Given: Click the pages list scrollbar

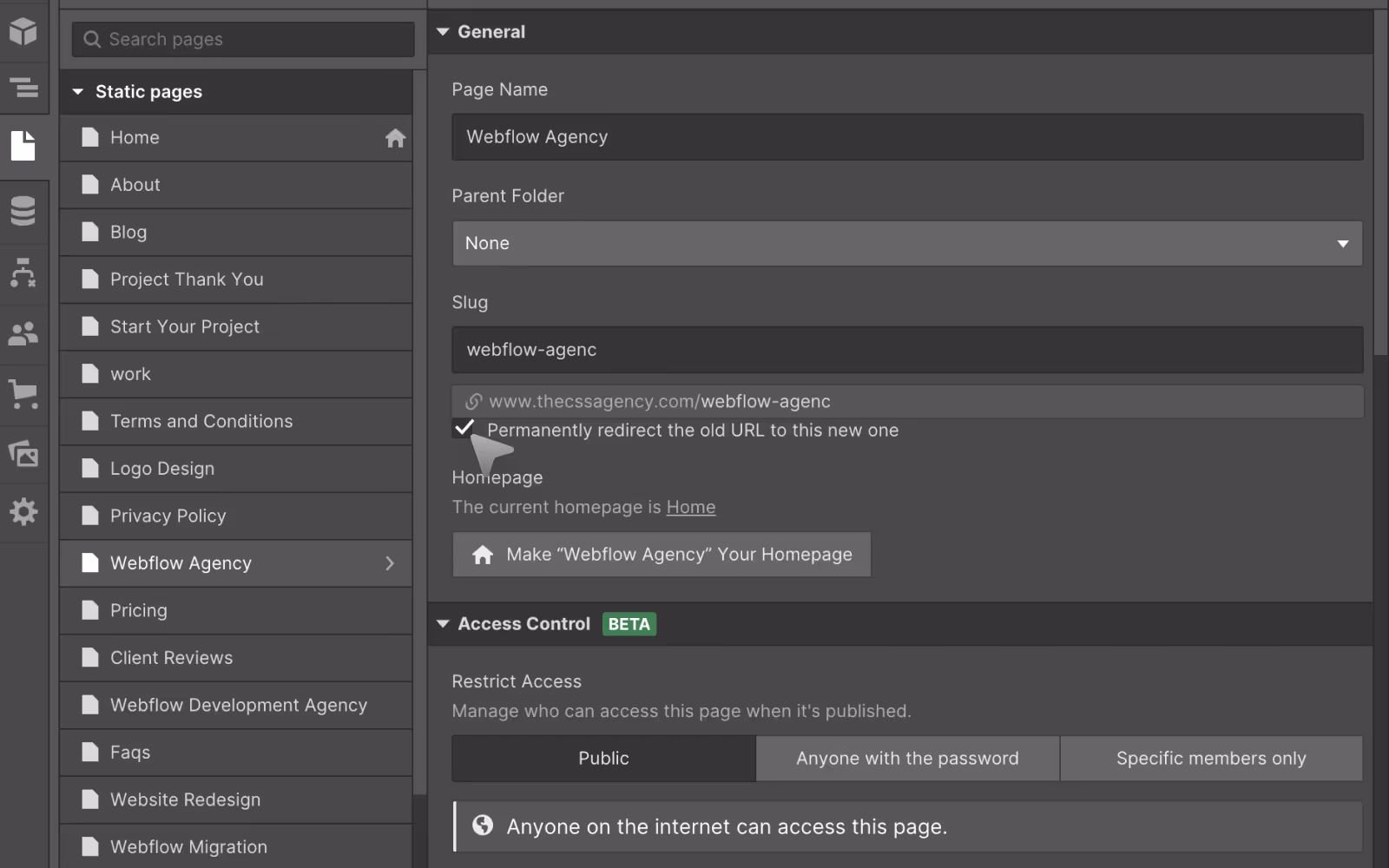Looking at the screenshot, I should coord(420,432).
